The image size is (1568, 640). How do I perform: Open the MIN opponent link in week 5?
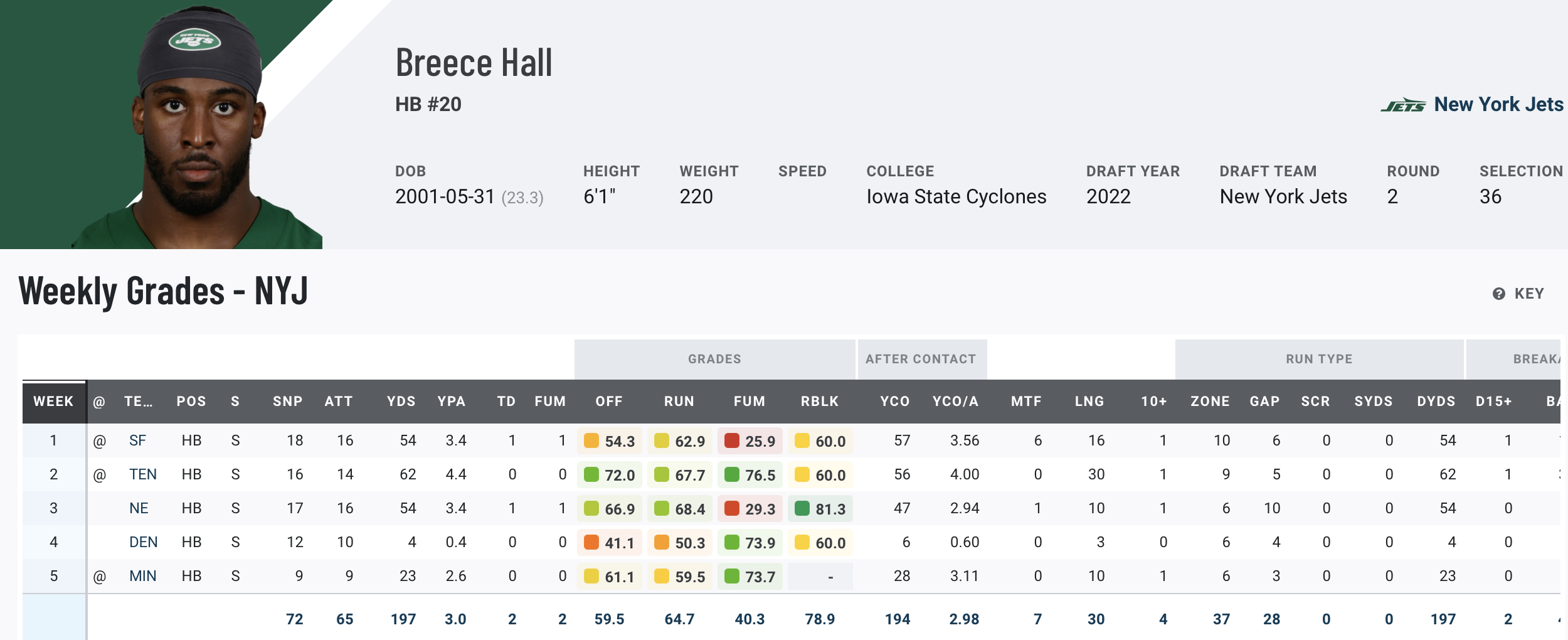[x=143, y=576]
